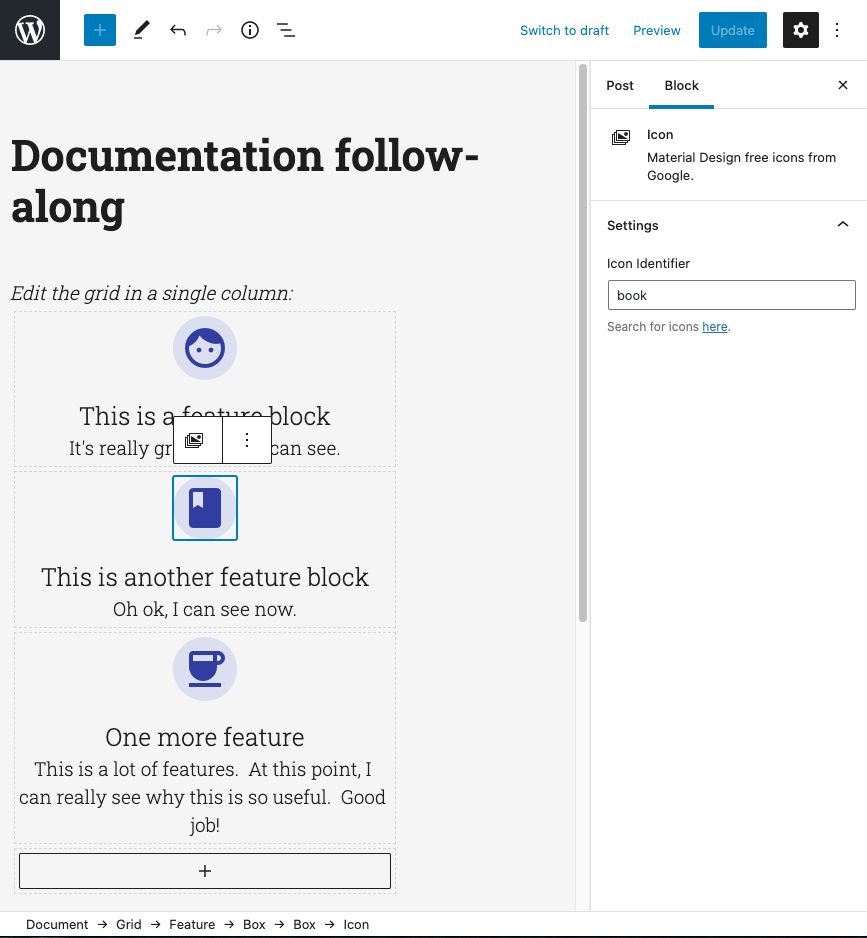Click the Icon block type button in toolbar
Image resolution: width=867 pixels, height=938 pixels.
pyautogui.click(x=196, y=440)
